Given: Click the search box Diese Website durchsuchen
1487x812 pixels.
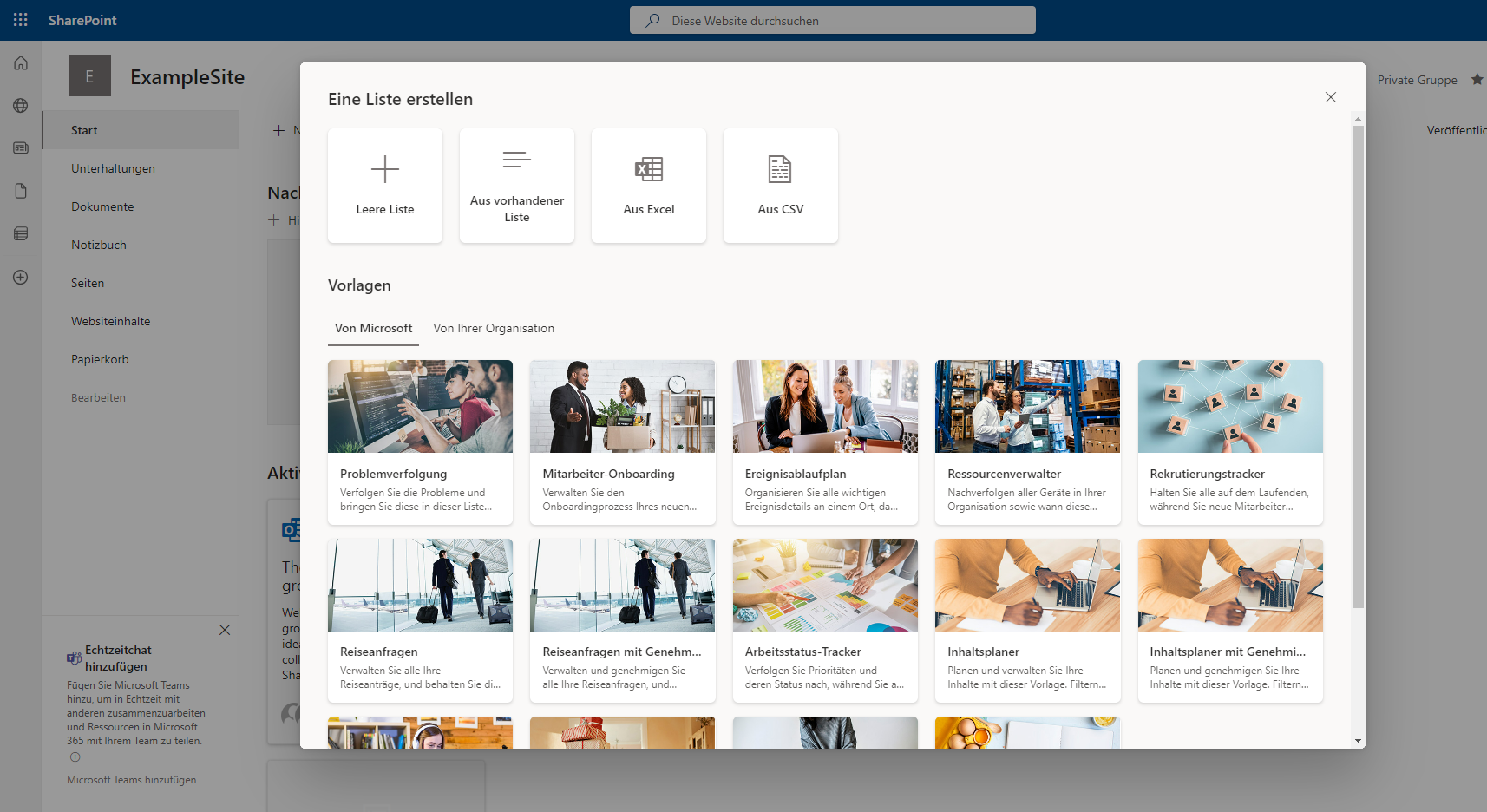Looking at the screenshot, I should tap(833, 20).
